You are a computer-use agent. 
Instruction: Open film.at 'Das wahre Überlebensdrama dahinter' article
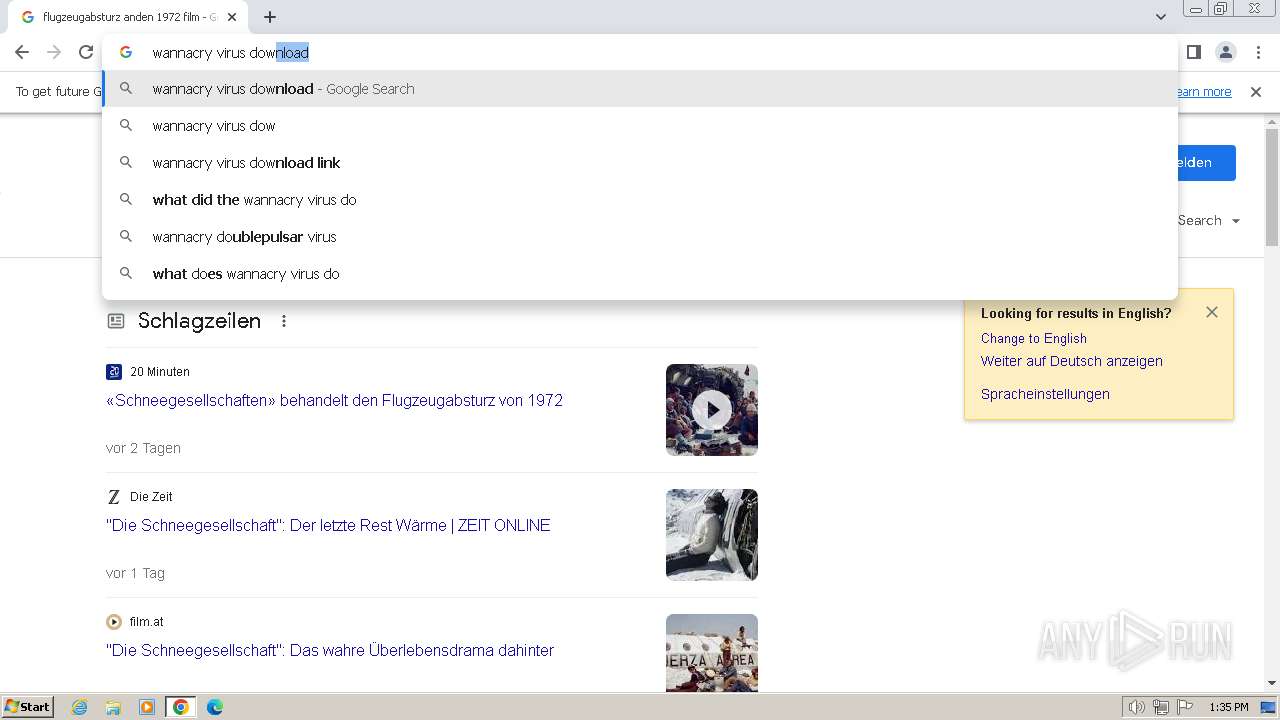[x=330, y=650]
